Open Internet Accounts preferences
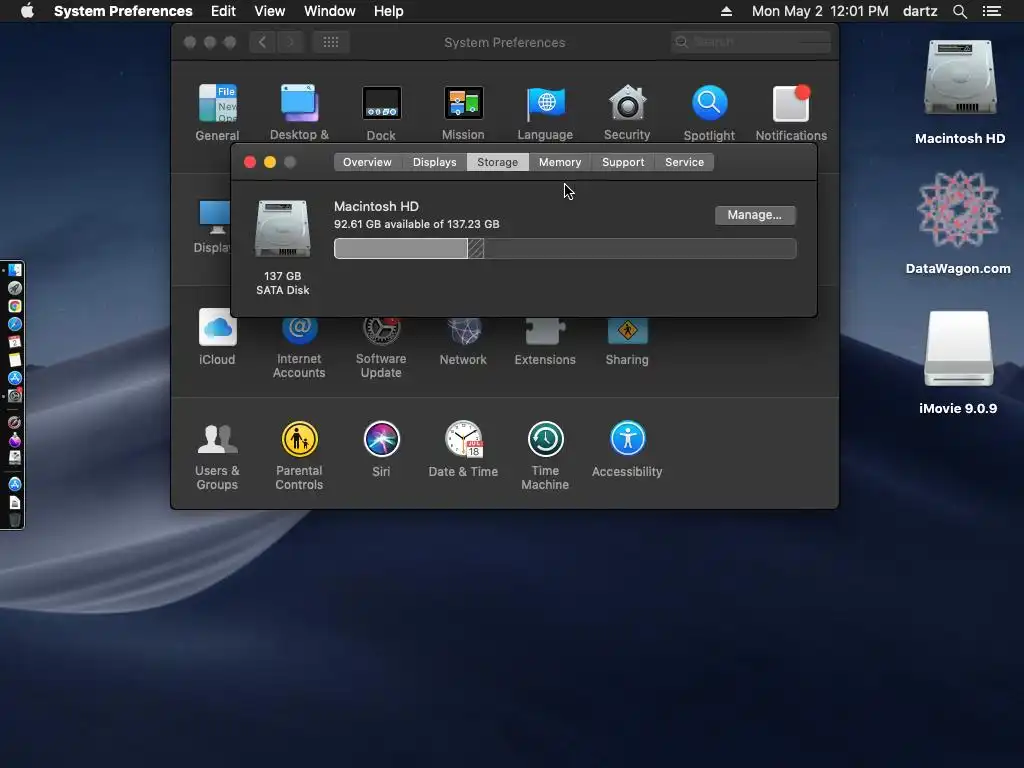The width and height of the screenshot is (1024, 768). click(x=299, y=345)
